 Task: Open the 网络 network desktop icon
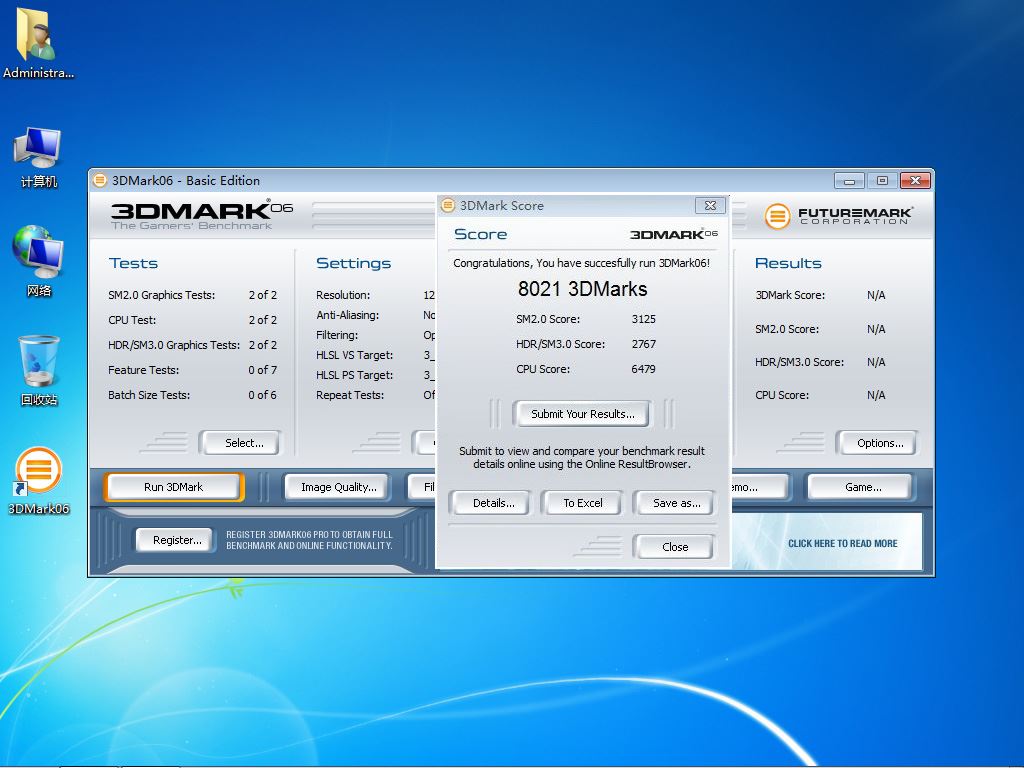(x=38, y=261)
